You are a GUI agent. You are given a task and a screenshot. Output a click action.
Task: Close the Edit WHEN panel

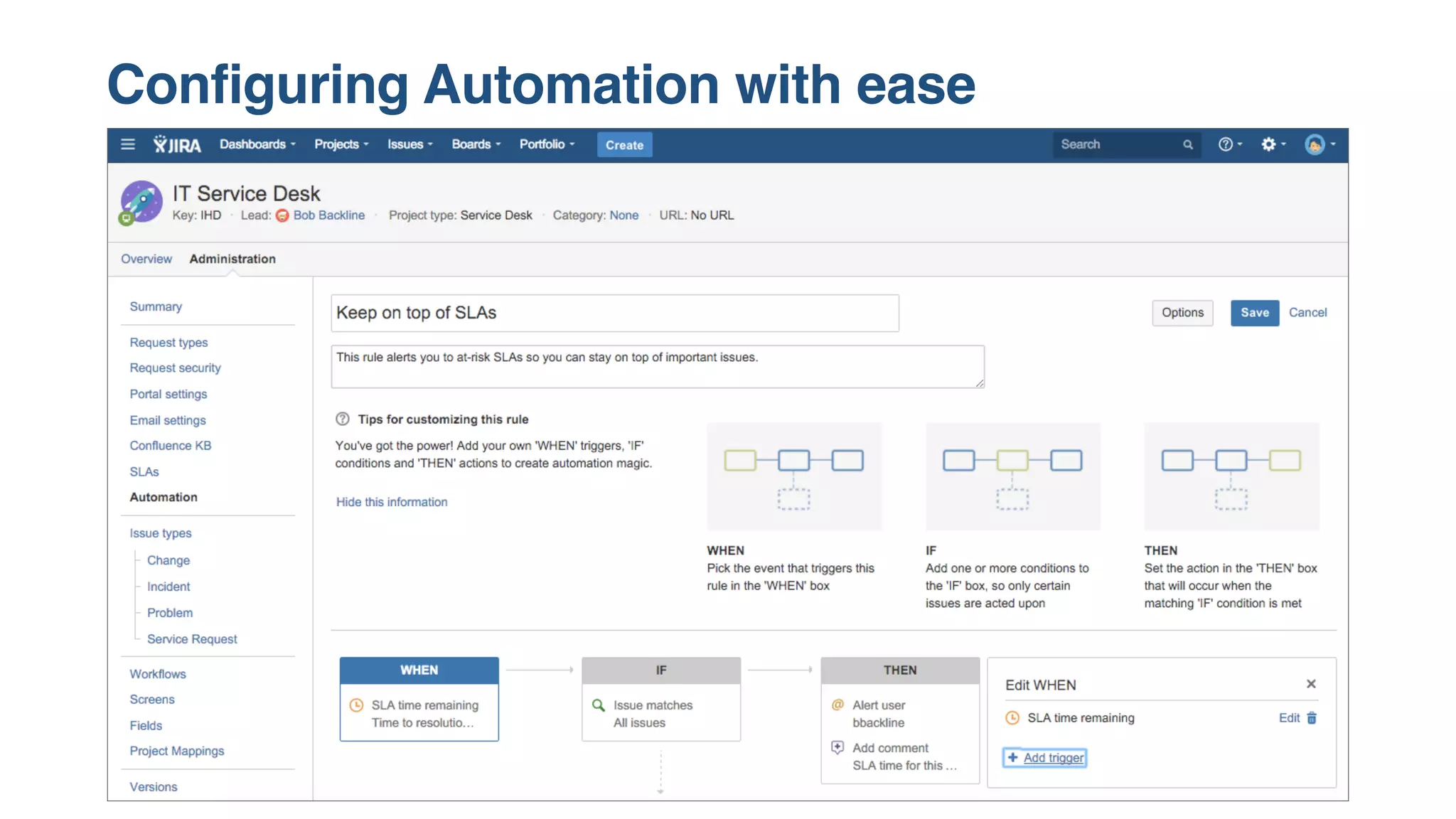coord(1311,684)
